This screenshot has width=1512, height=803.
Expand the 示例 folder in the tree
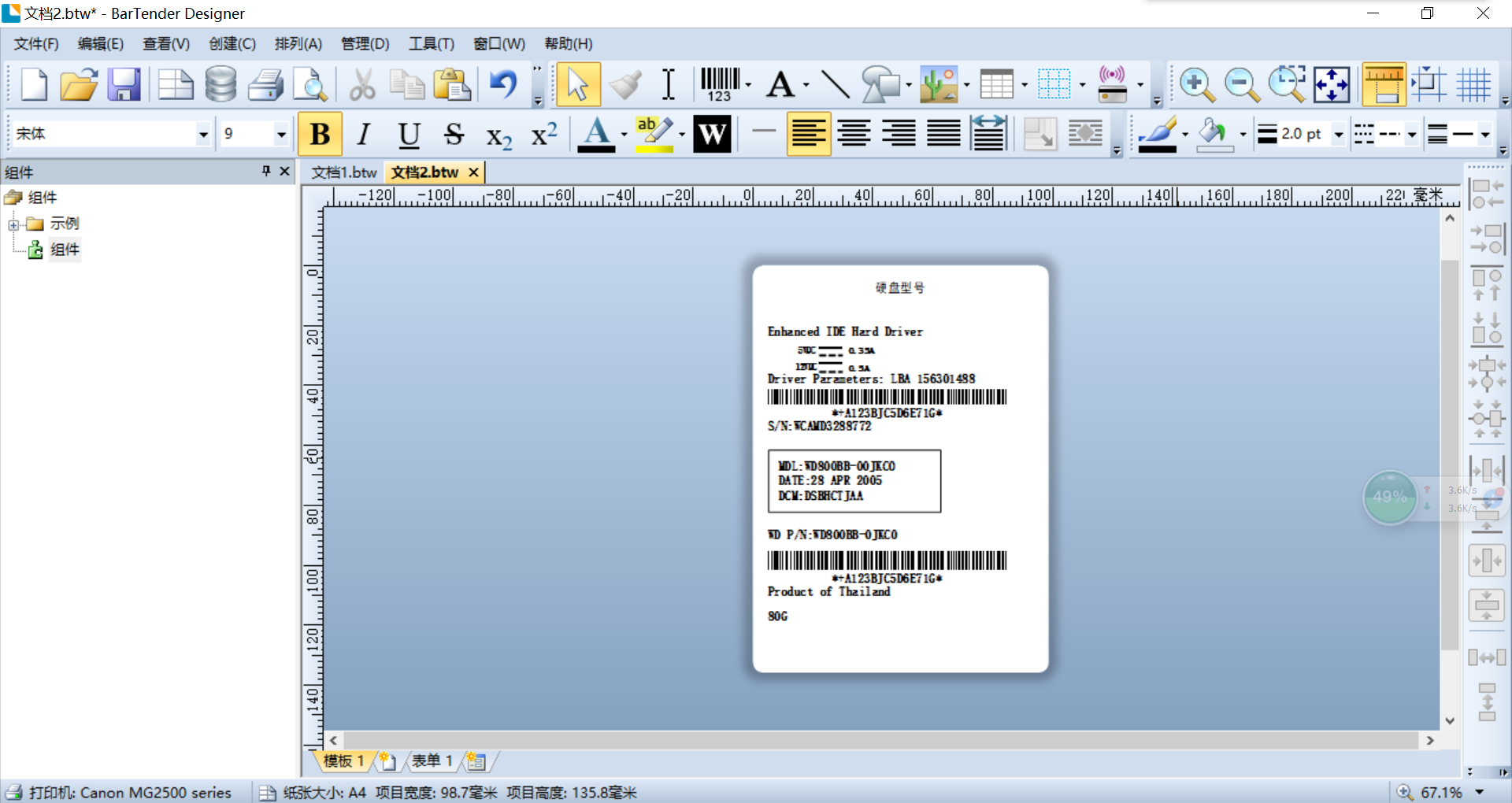(x=13, y=224)
